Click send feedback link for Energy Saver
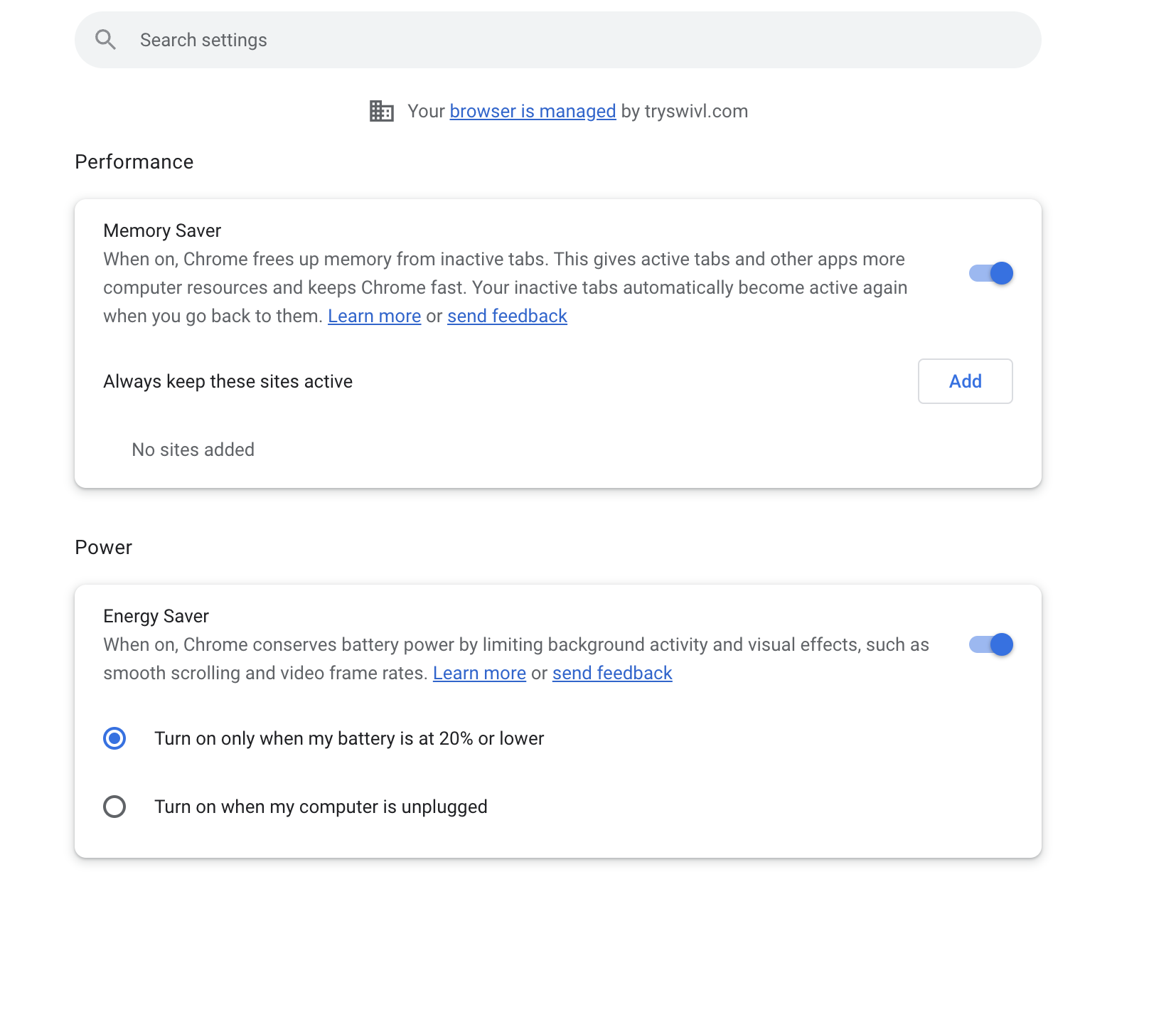This screenshot has width=1176, height=1010. [612, 673]
